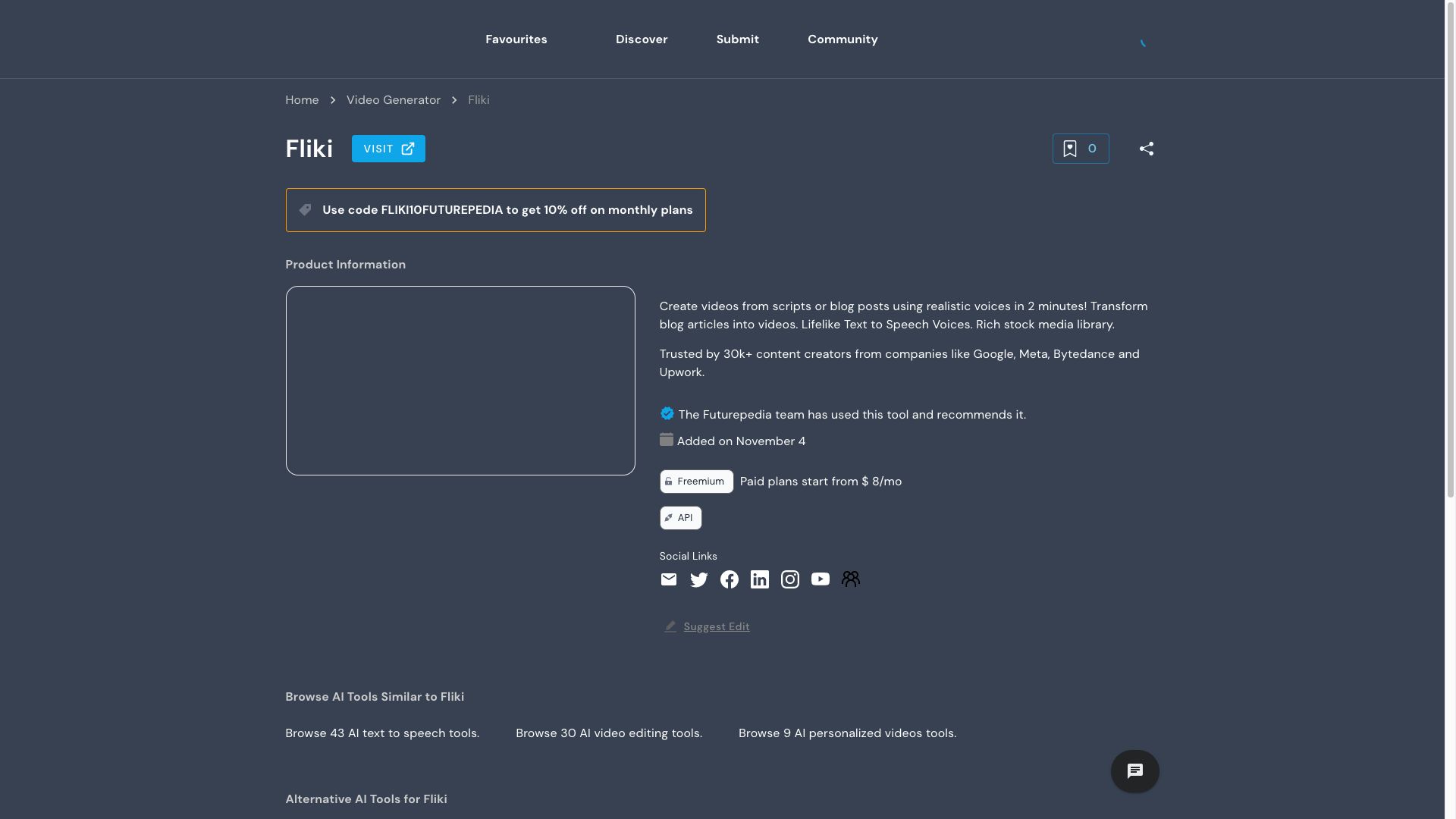
Task: Click the 'Added on November 4' text
Action: pyautogui.click(x=741, y=441)
